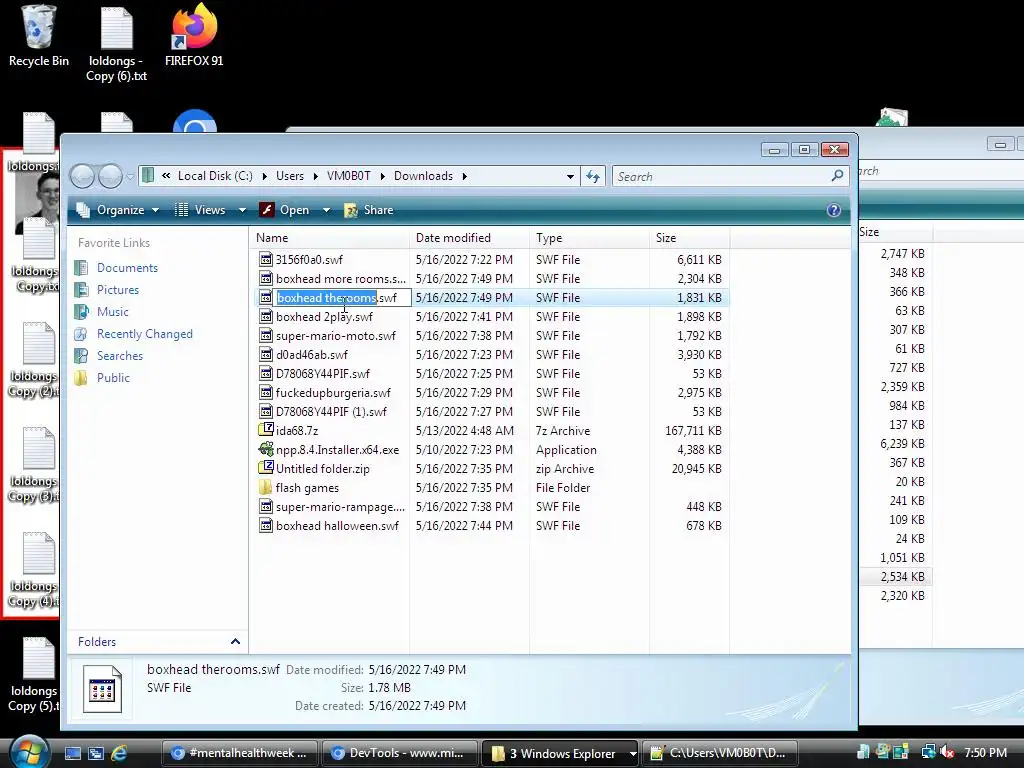Select the npp.8.4.Installer.x64.exe icon
The height and width of the screenshot is (768, 1024).
(x=266, y=449)
